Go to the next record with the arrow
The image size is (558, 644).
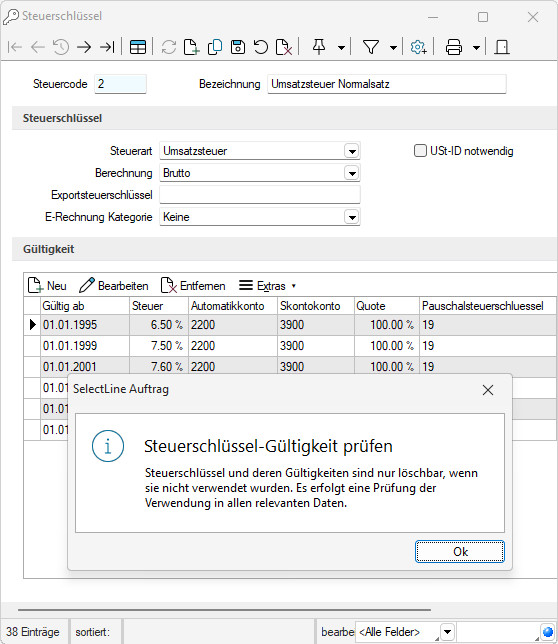84,47
